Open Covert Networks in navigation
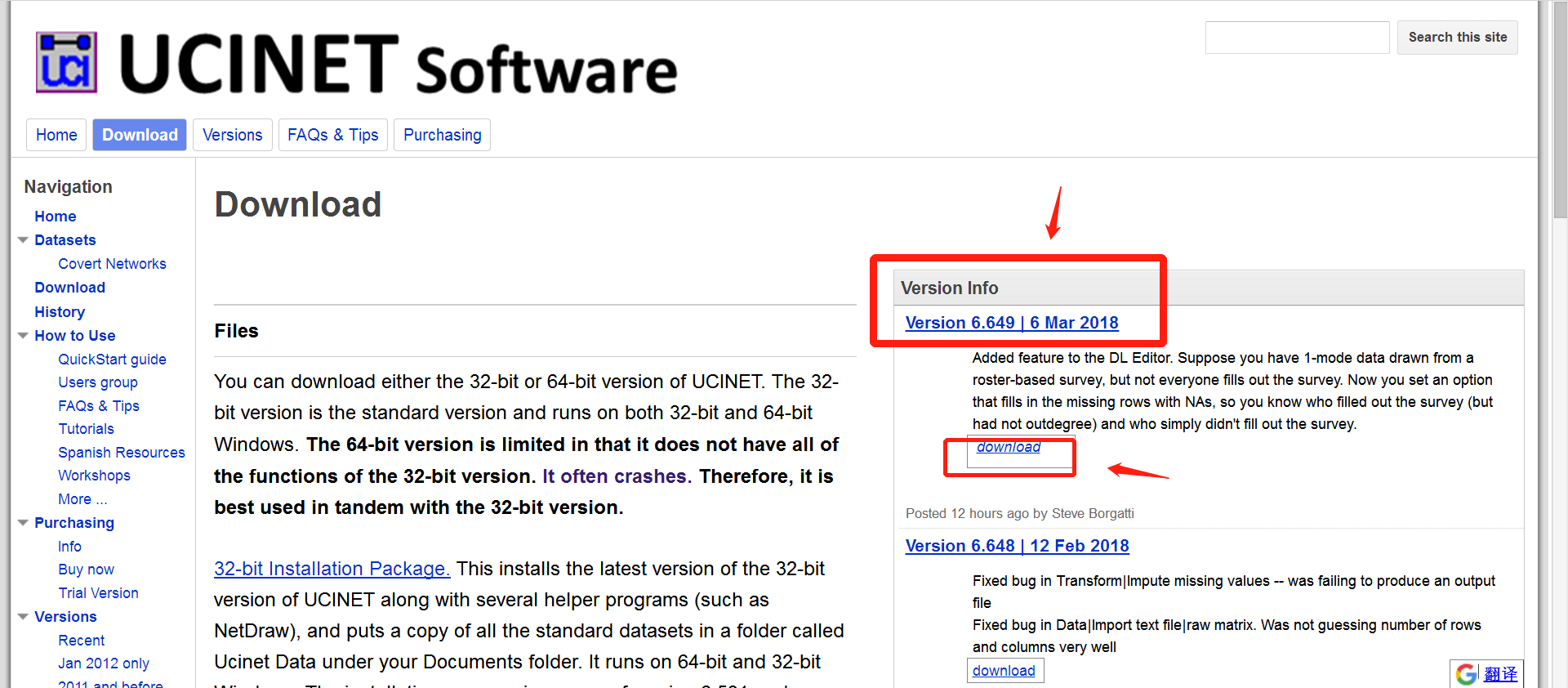 112,264
